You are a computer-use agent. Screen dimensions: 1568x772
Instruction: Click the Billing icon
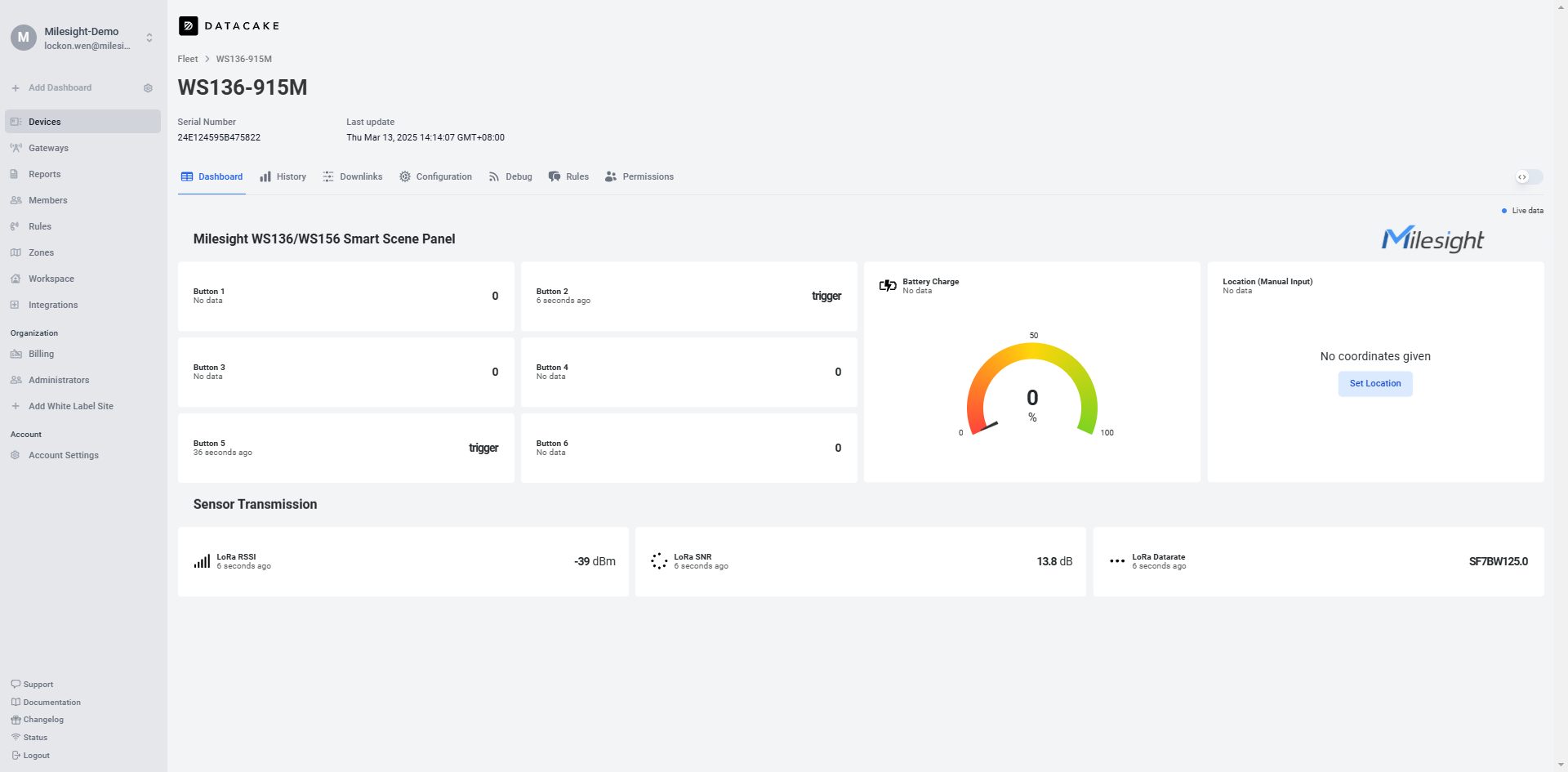point(16,354)
